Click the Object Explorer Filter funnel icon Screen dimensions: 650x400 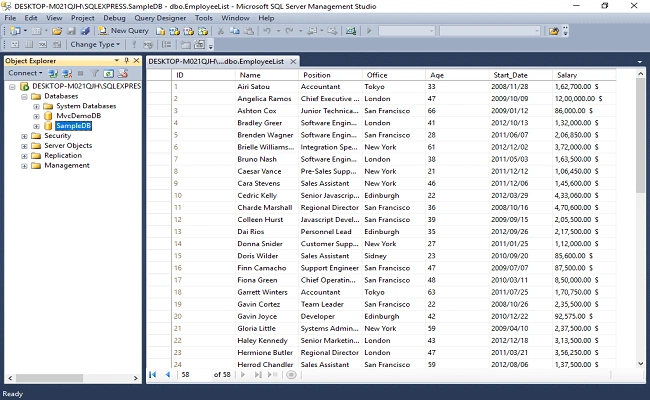pos(95,73)
